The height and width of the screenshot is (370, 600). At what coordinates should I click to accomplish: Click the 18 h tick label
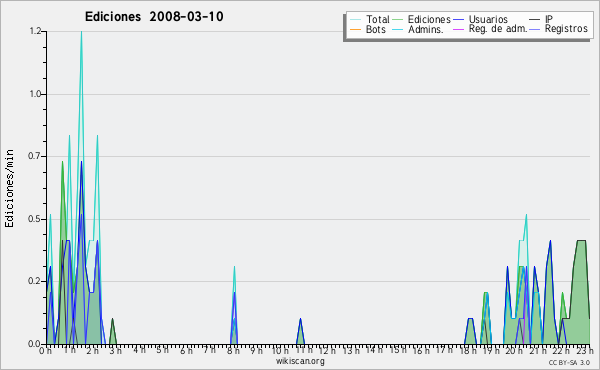coord(468,350)
